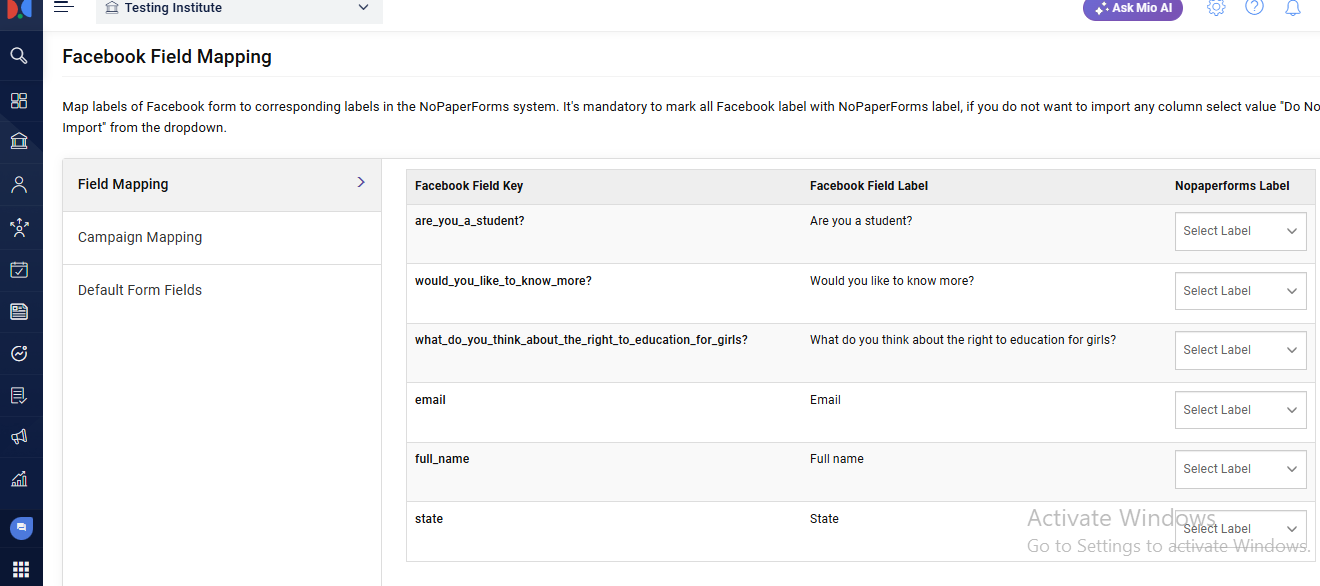This screenshot has height=586, width=1320.
Task: Click the Field Mapping tab
Action: click(x=123, y=184)
